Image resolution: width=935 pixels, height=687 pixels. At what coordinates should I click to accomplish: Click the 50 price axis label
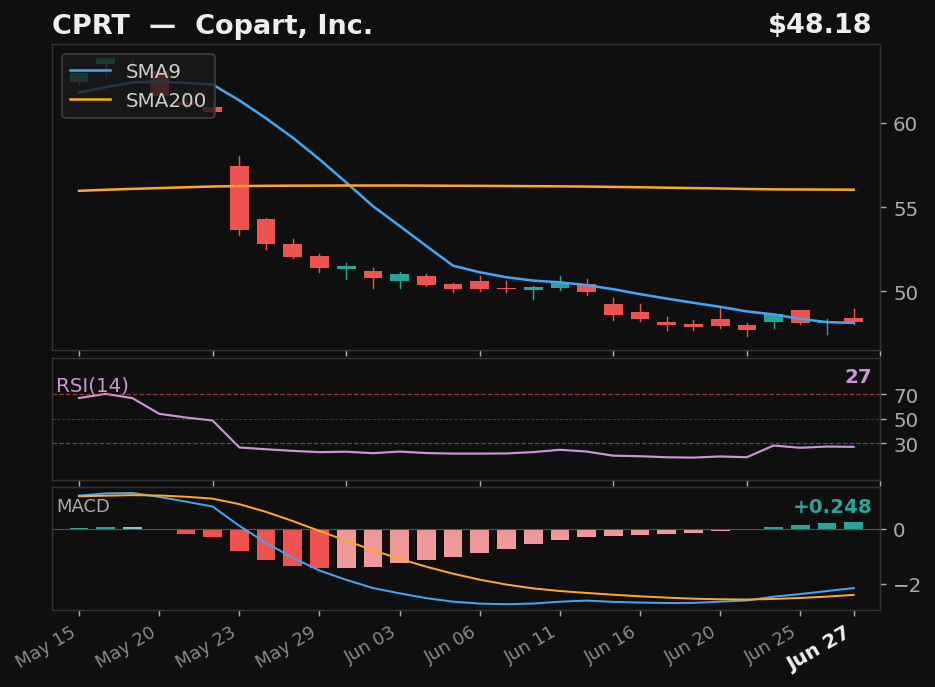[905, 293]
